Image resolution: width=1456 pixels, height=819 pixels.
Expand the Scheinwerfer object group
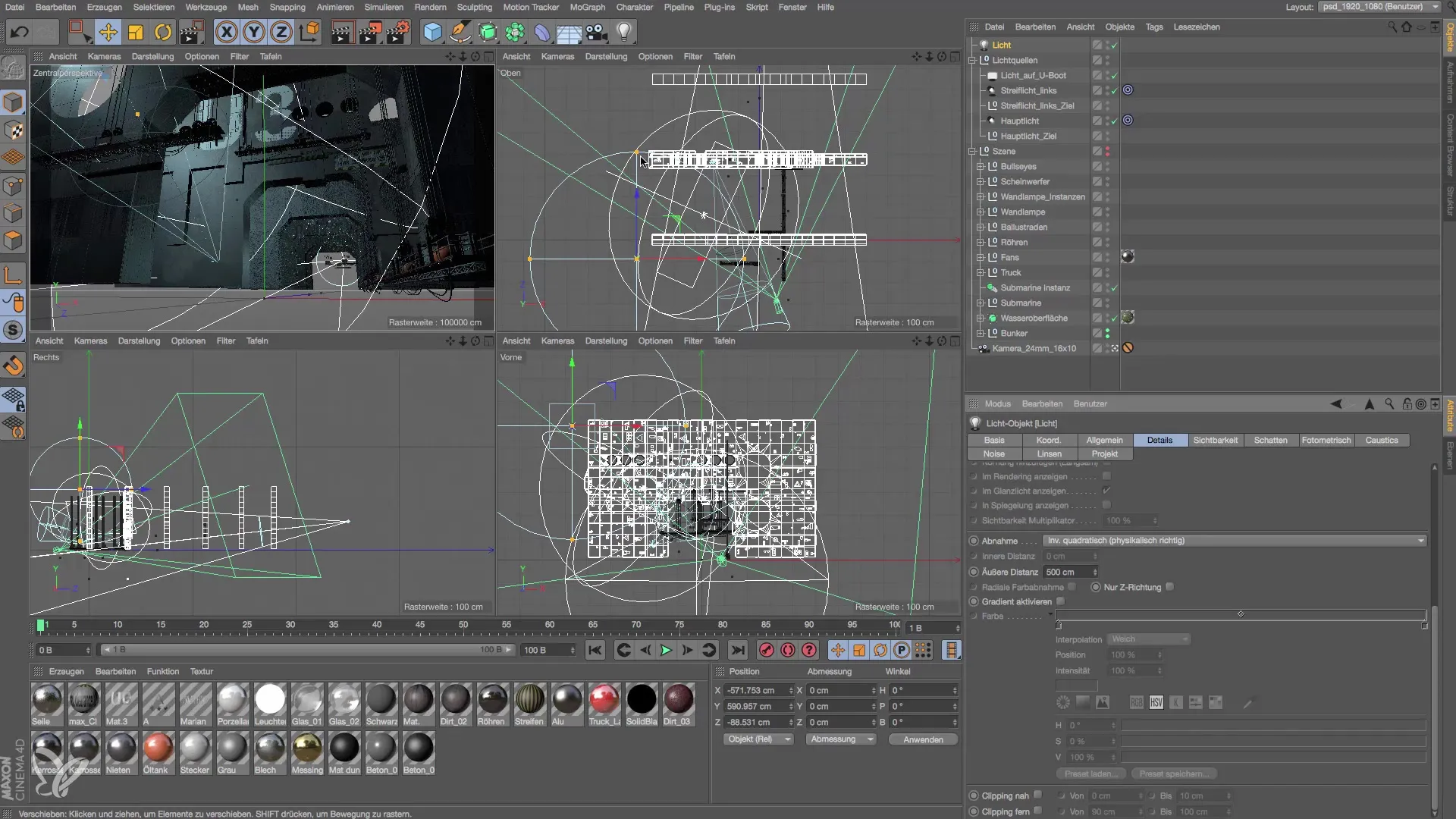tap(980, 181)
